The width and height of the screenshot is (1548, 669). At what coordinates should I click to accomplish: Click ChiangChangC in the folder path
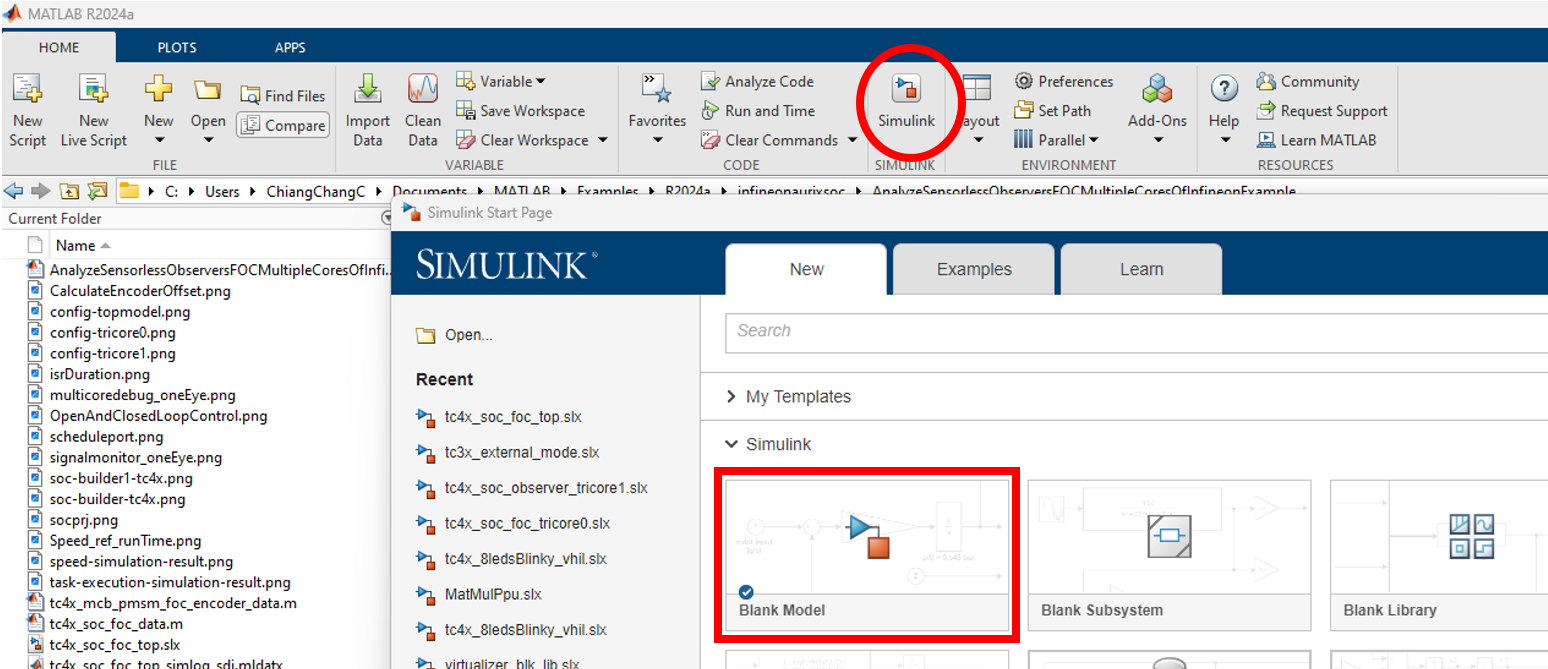click(x=315, y=191)
